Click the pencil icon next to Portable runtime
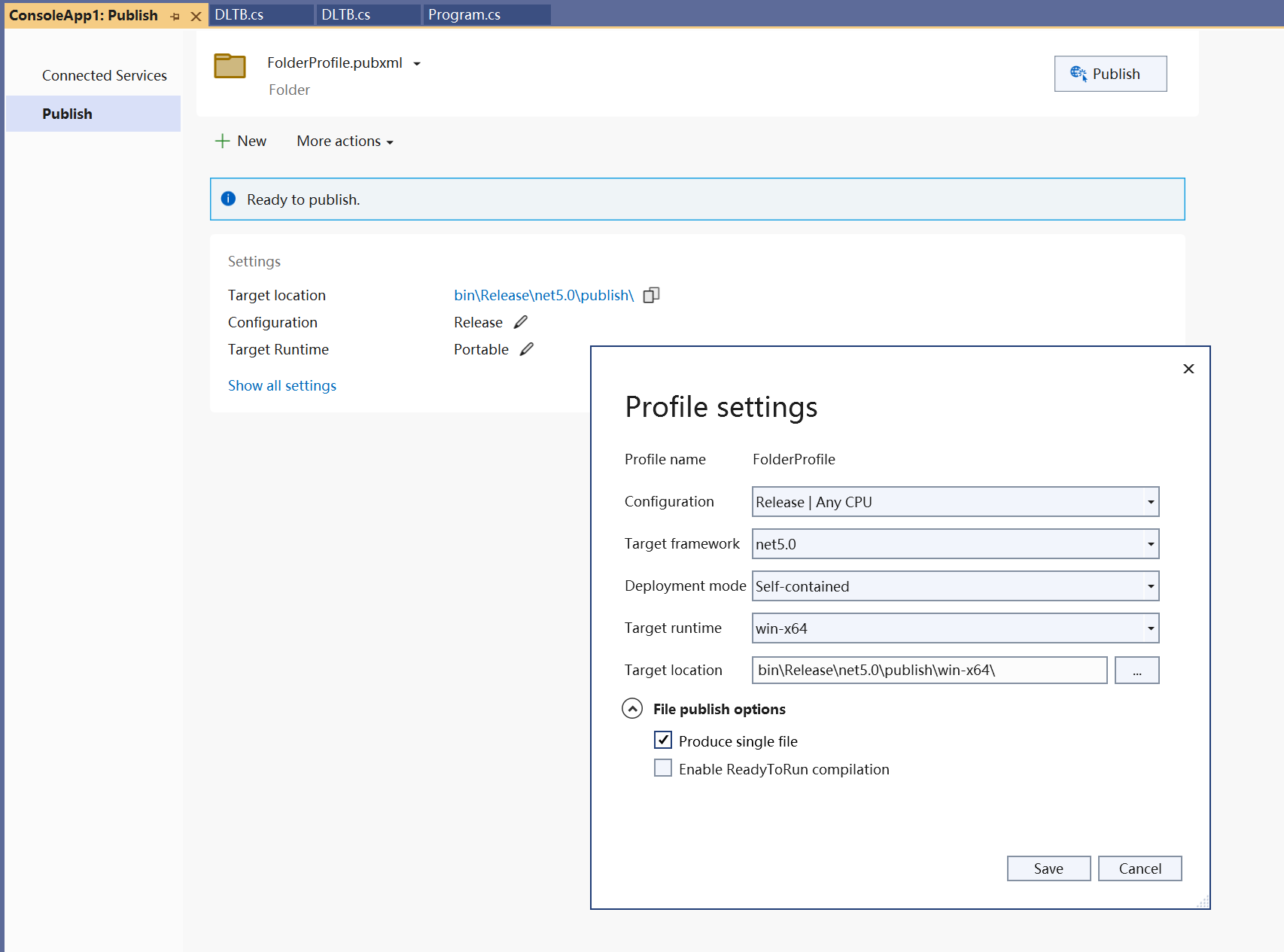 (527, 349)
